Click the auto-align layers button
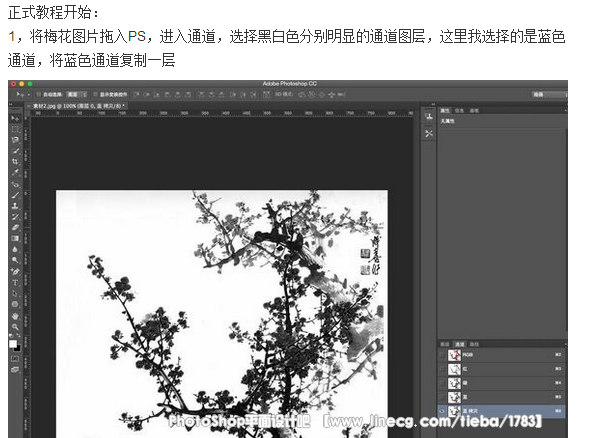This screenshot has height=438, width=592. pyautogui.click(x=266, y=94)
